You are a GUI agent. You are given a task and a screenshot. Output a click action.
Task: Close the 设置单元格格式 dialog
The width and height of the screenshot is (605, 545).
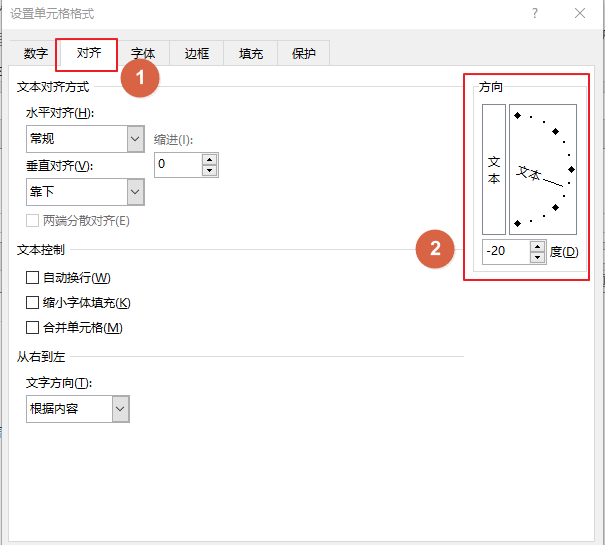(x=580, y=14)
